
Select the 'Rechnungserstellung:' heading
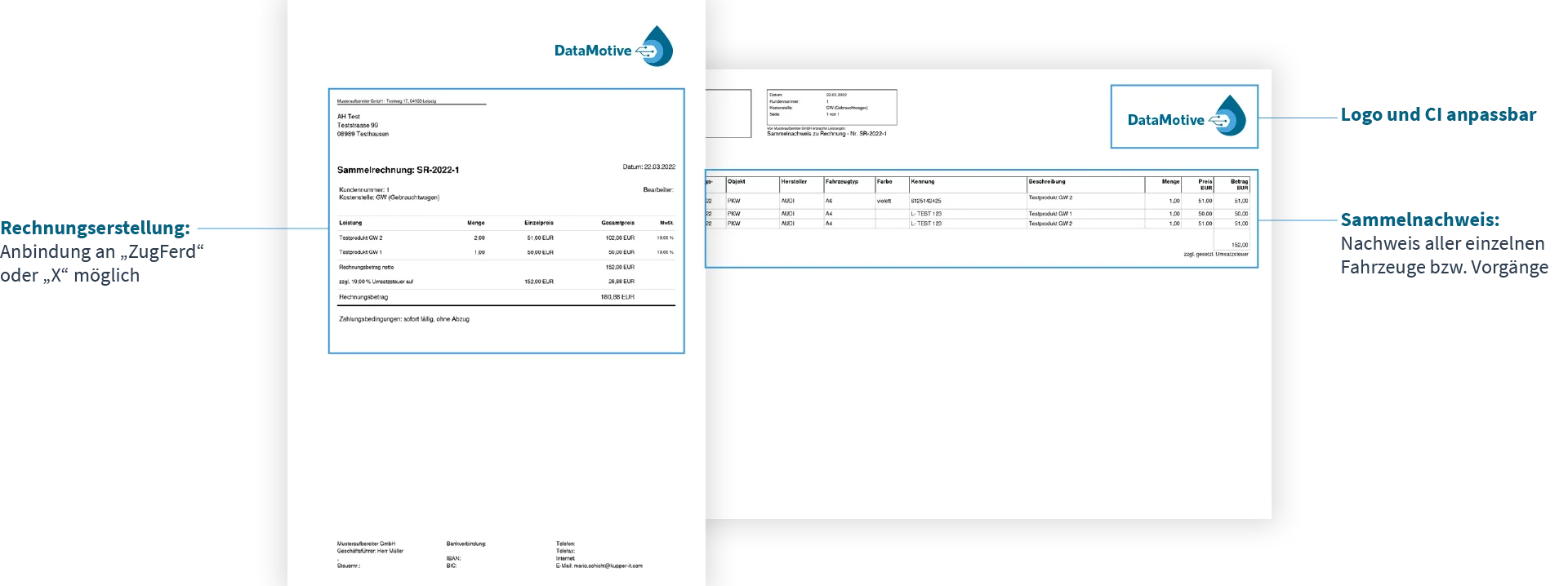[95, 229]
